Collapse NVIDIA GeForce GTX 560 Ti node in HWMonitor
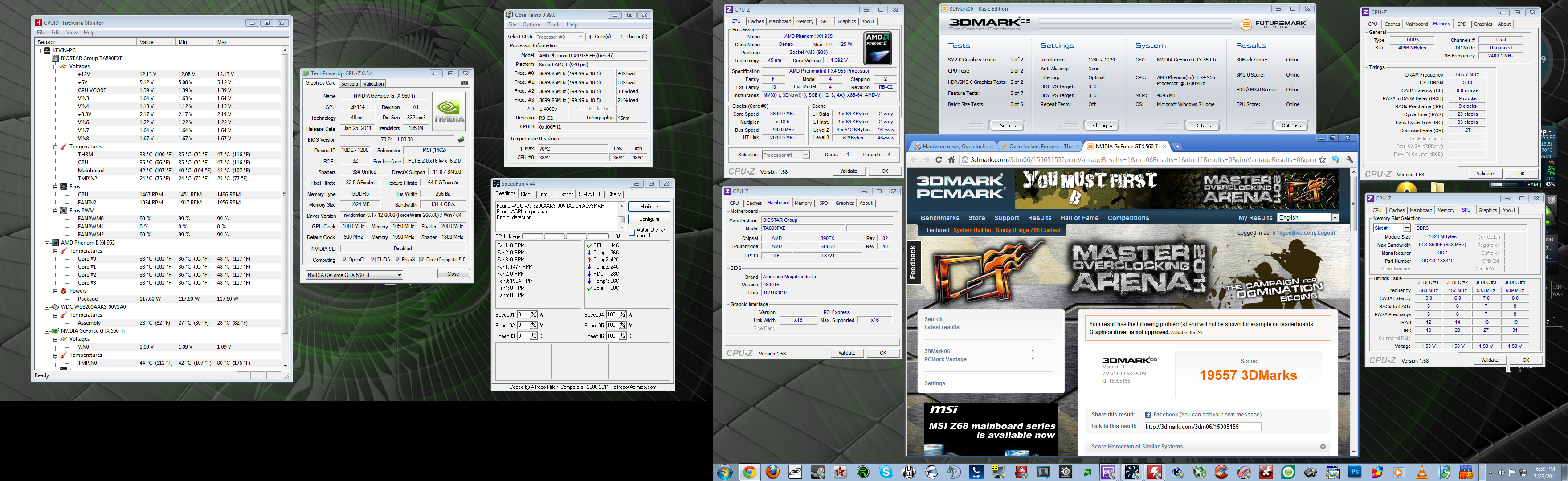 (48, 331)
